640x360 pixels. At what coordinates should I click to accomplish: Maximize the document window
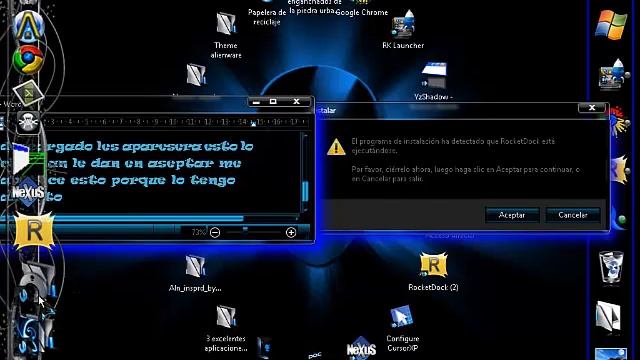point(273,102)
